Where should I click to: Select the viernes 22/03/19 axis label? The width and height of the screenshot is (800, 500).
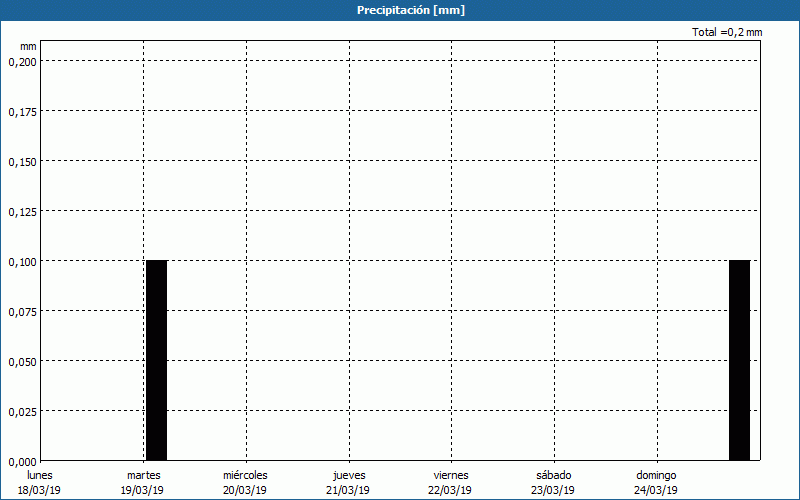pyautogui.click(x=450, y=483)
